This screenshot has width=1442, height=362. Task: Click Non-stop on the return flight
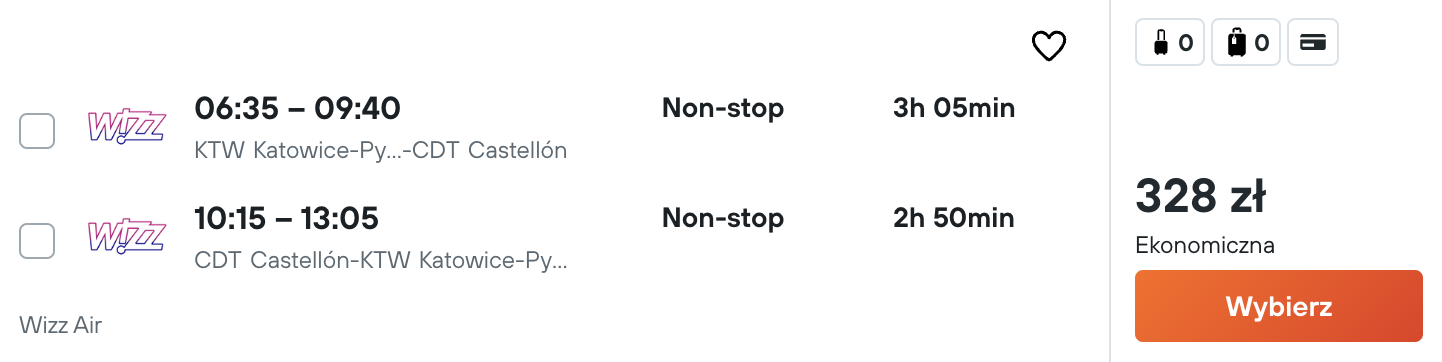tap(723, 218)
